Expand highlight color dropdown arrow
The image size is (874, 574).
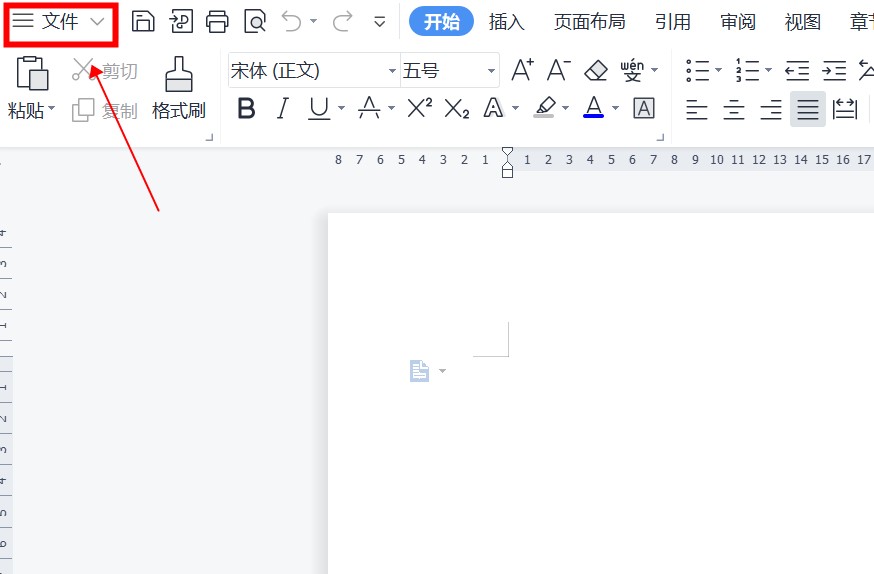(x=565, y=108)
